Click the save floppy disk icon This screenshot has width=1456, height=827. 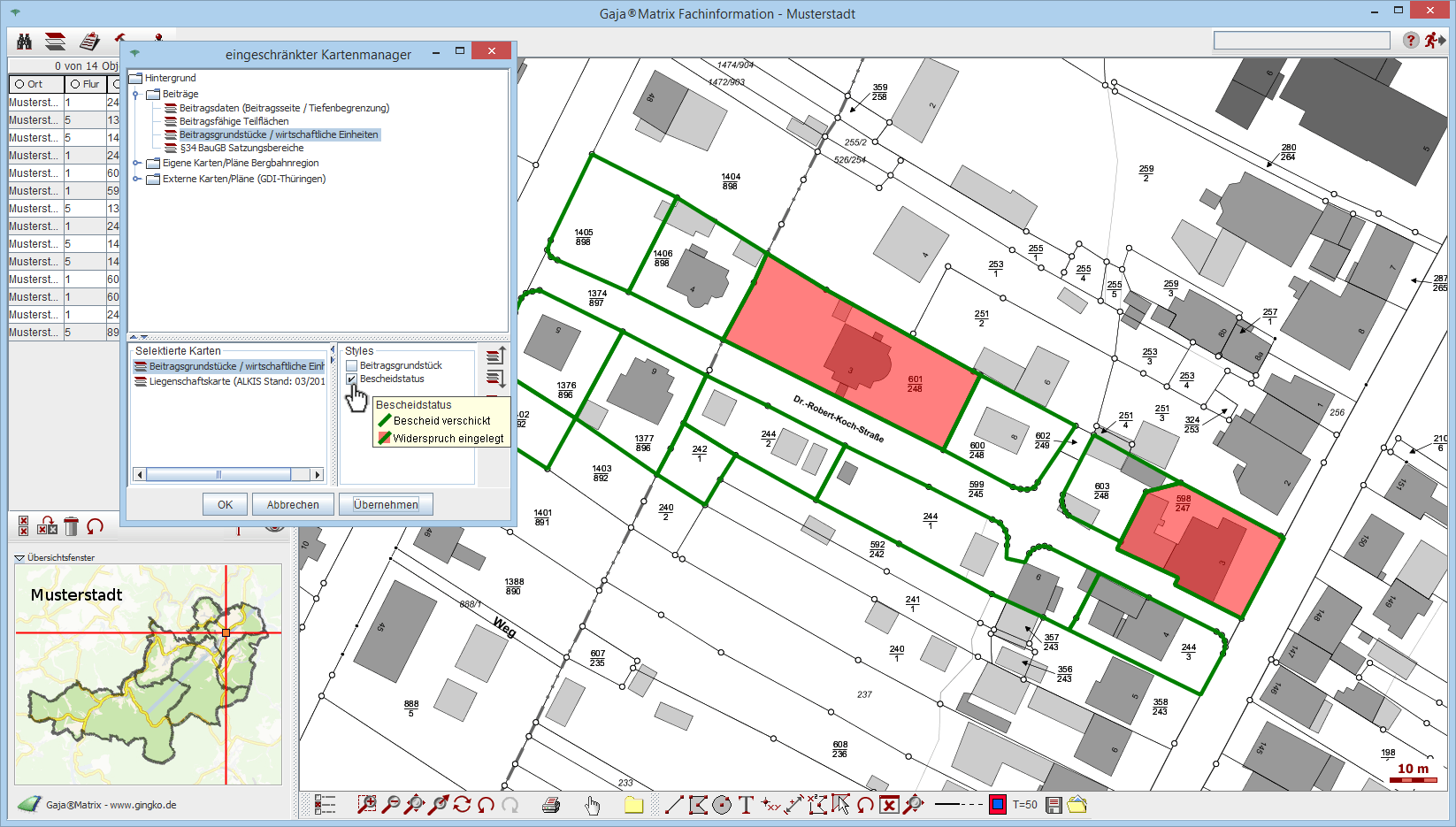click(x=1054, y=805)
